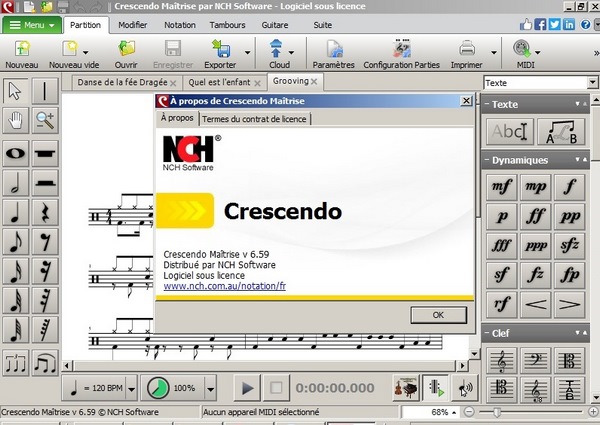Select the triplet tuplet tool
Viewport: 600px width, 425px height.
[16, 363]
